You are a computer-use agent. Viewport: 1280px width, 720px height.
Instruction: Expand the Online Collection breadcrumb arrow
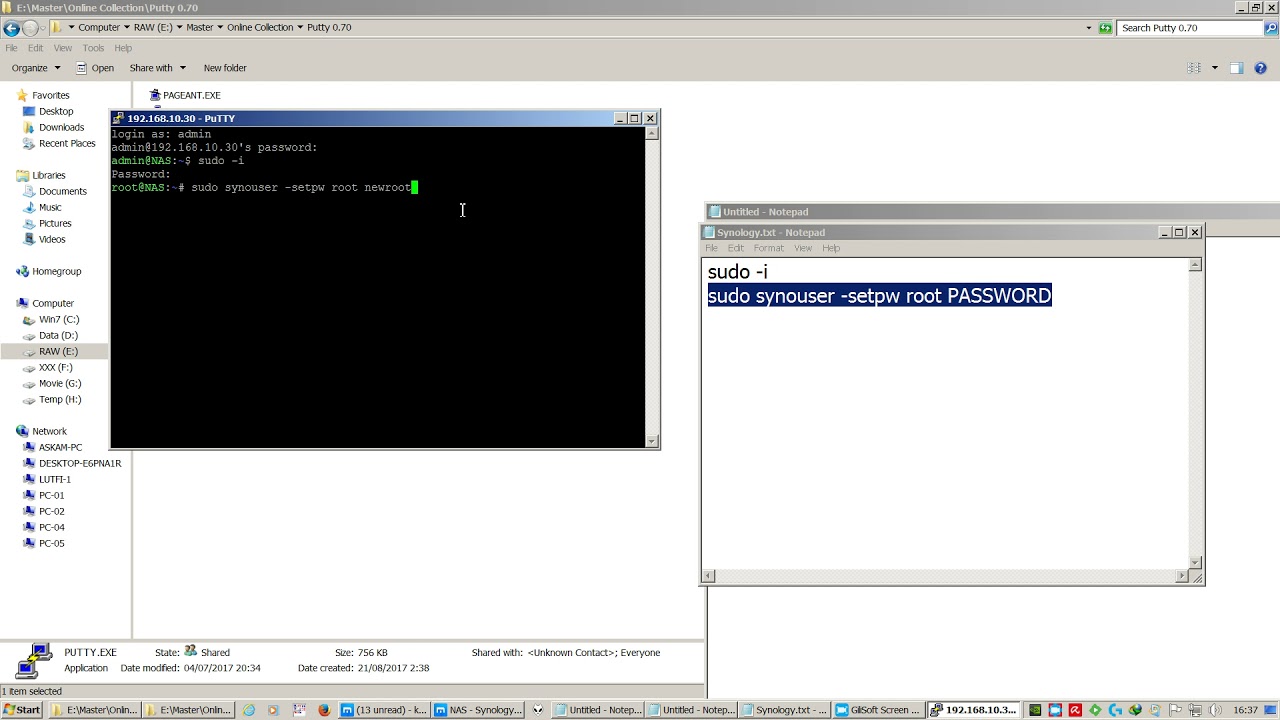click(300, 28)
